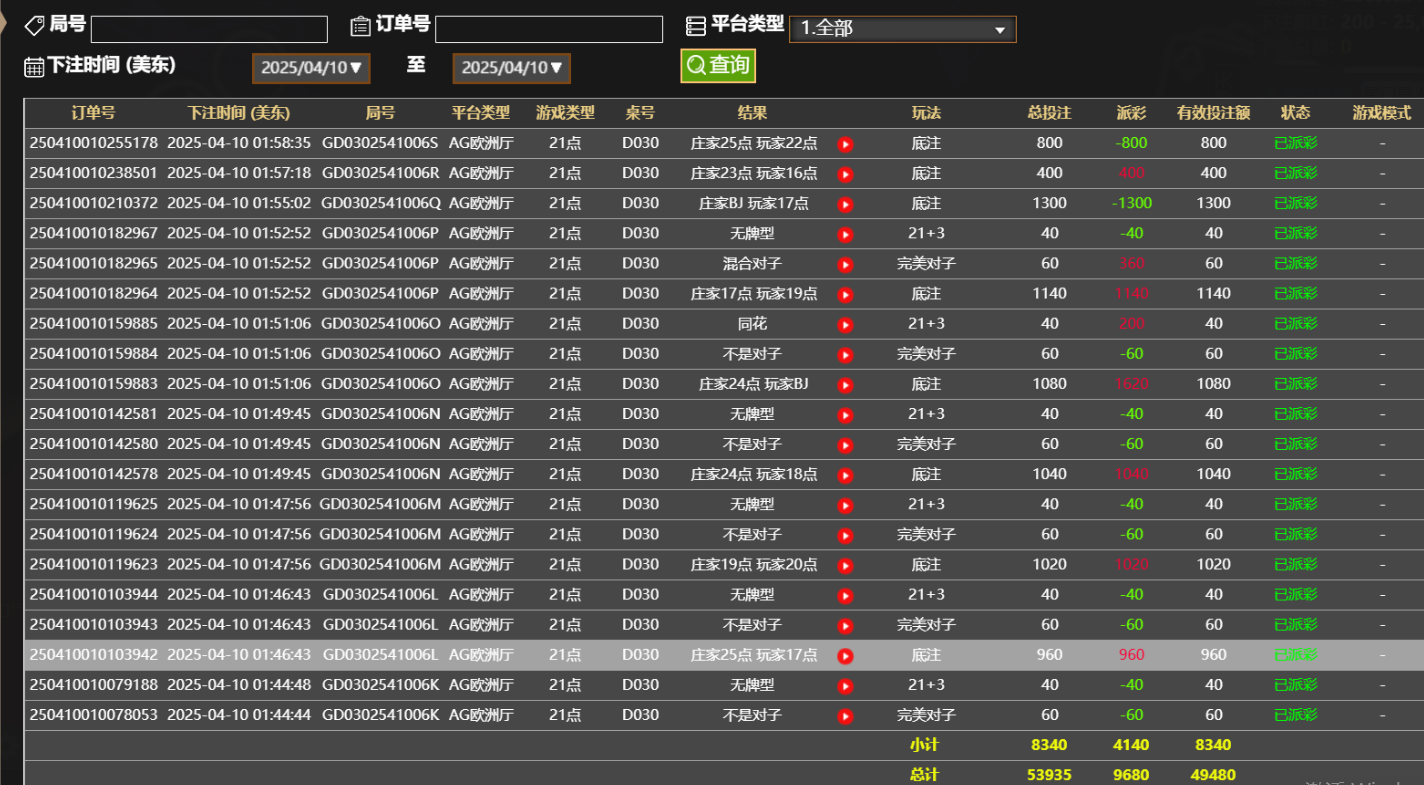Click the green 查询 search button
Screen dimensions: 1424x785
(718, 66)
